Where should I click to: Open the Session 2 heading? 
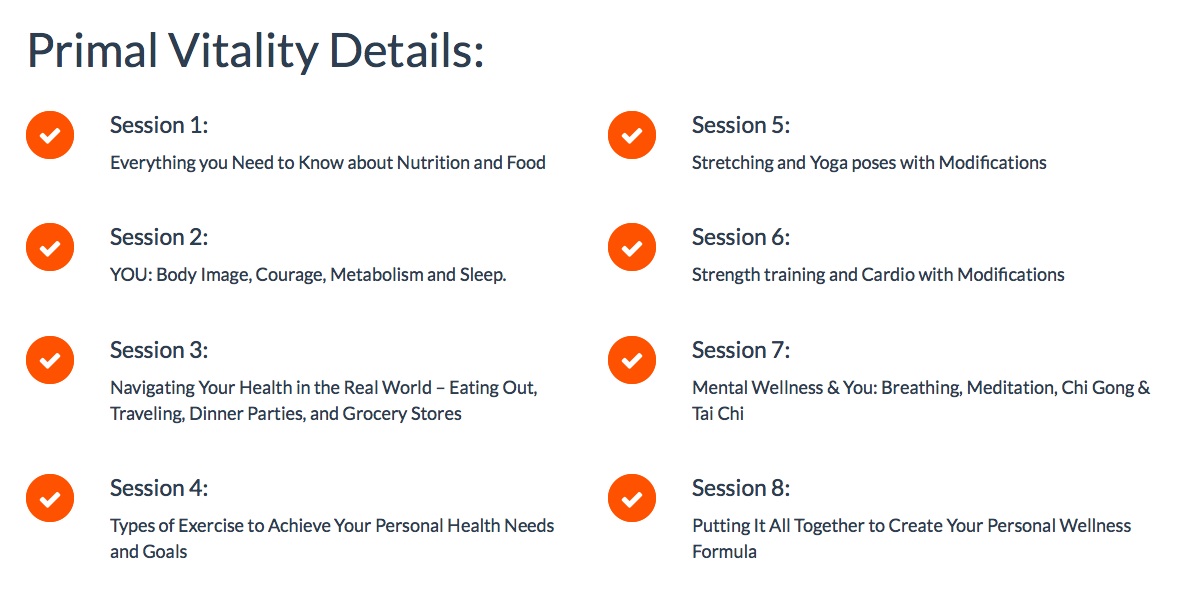tap(159, 237)
